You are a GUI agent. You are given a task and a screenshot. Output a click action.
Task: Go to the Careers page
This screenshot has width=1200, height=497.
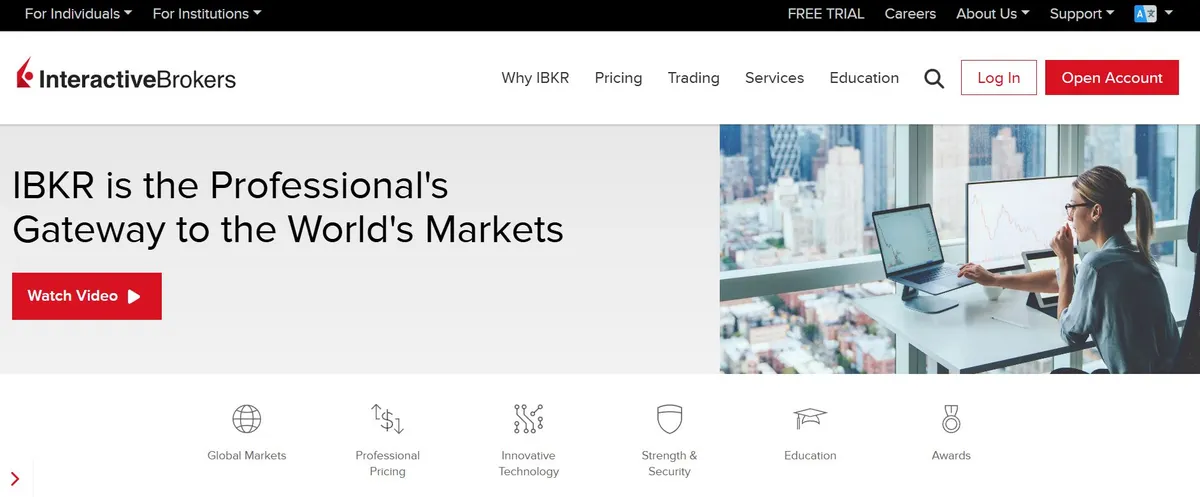pos(910,14)
